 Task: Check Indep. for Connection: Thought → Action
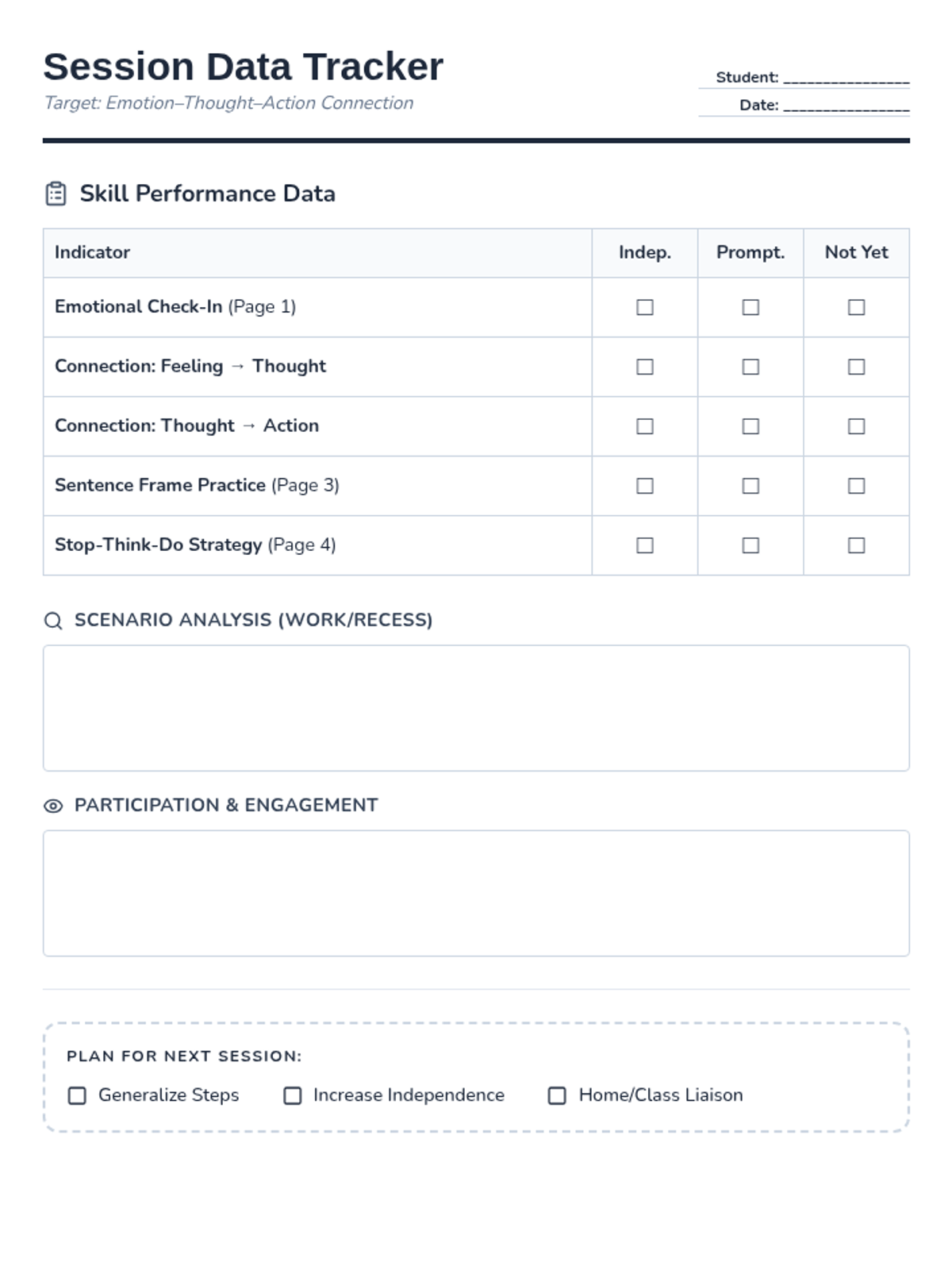tap(645, 426)
